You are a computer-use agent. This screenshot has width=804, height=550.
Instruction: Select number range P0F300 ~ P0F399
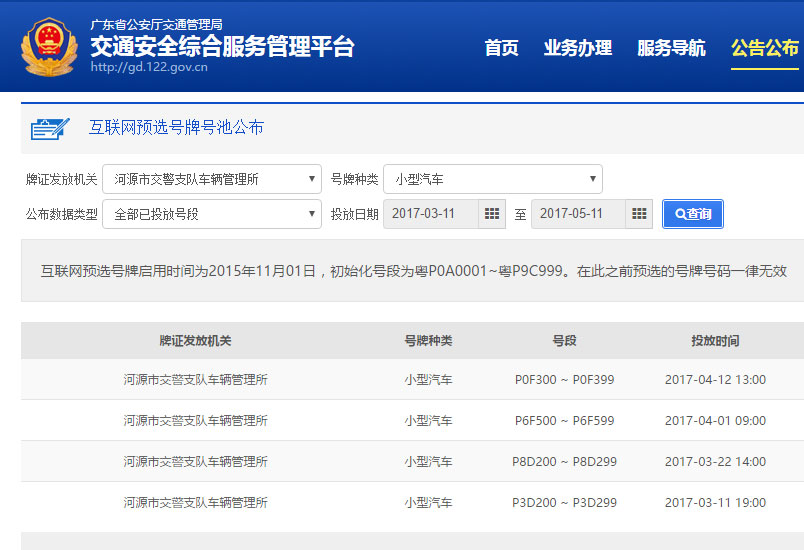(x=565, y=379)
